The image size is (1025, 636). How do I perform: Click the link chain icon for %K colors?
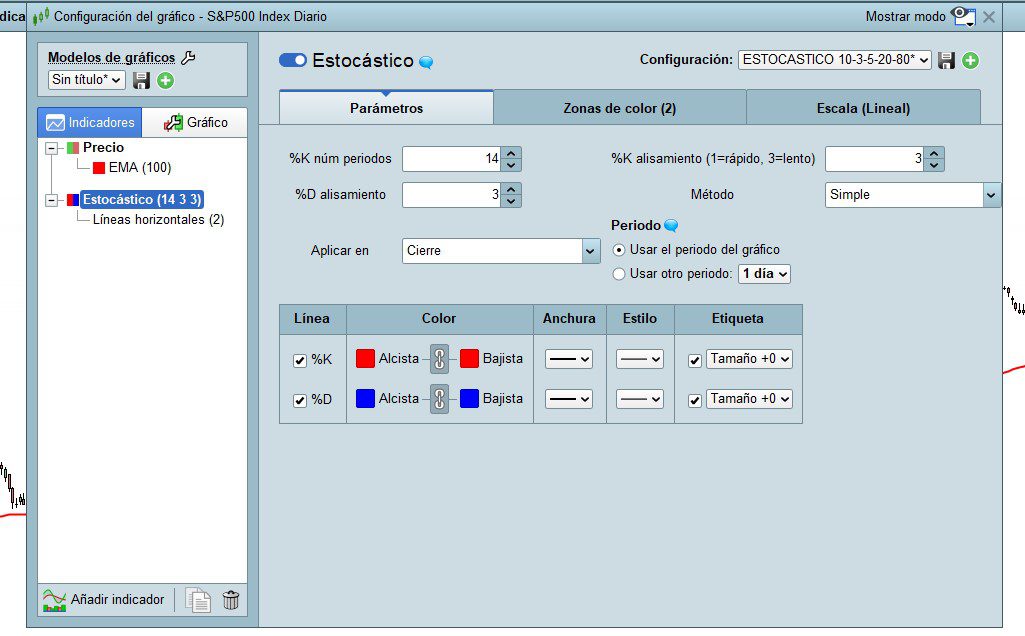click(x=439, y=359)
